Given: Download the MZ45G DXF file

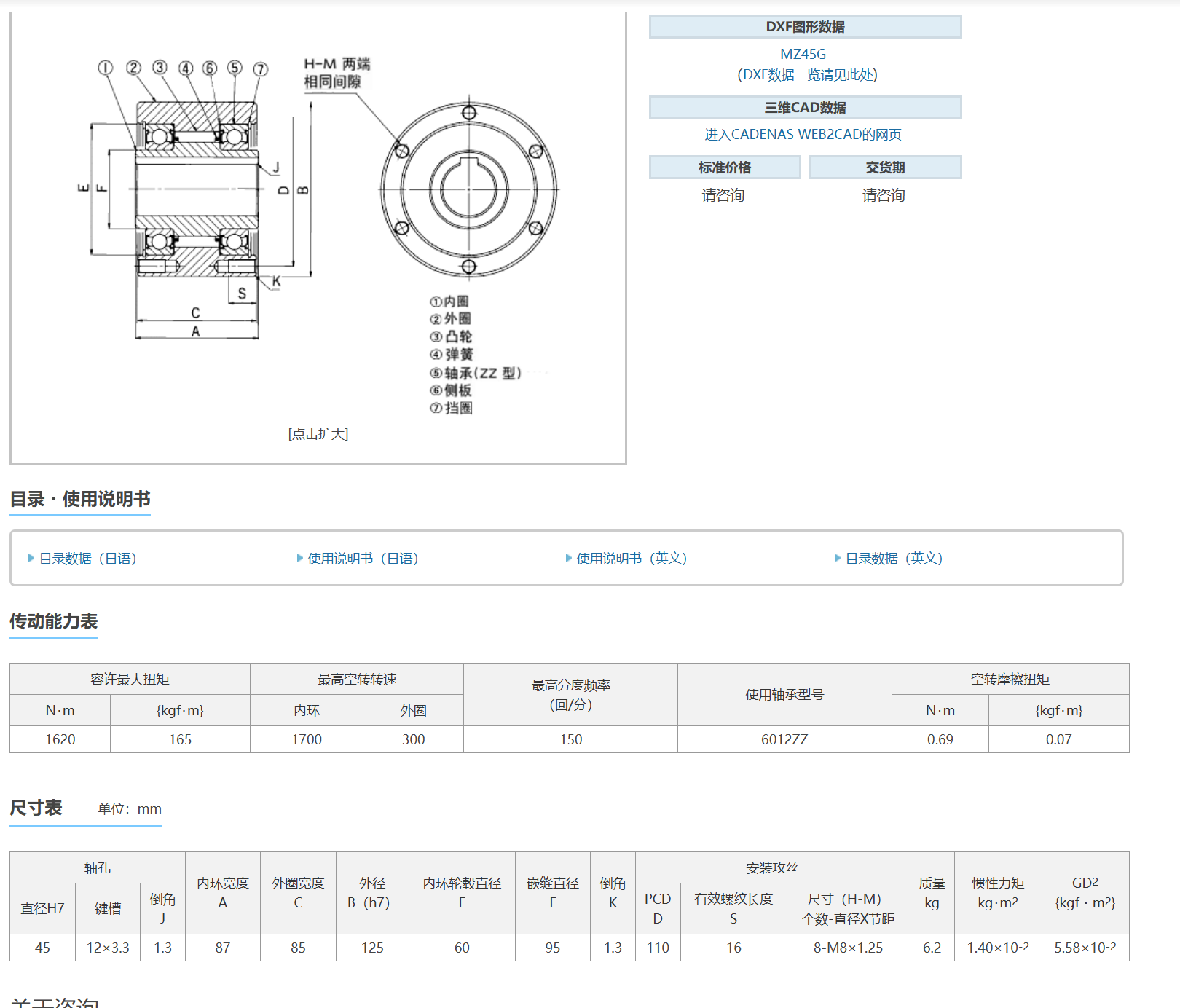Looking at the screenshot, I should 803,55.
